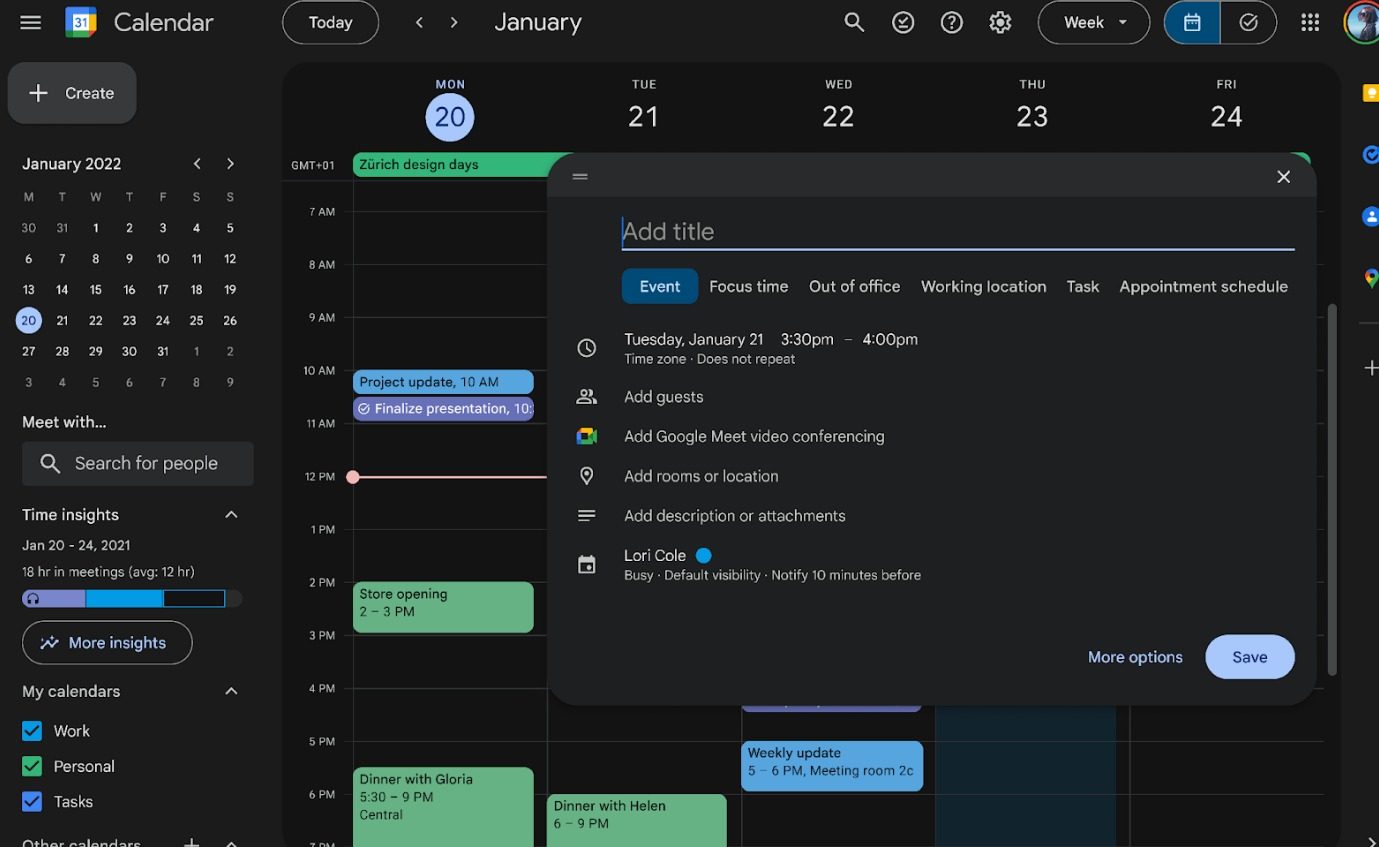Click the Save button
The width and height of the screenshot is (1379, 847).
[x=1249, y=657]
